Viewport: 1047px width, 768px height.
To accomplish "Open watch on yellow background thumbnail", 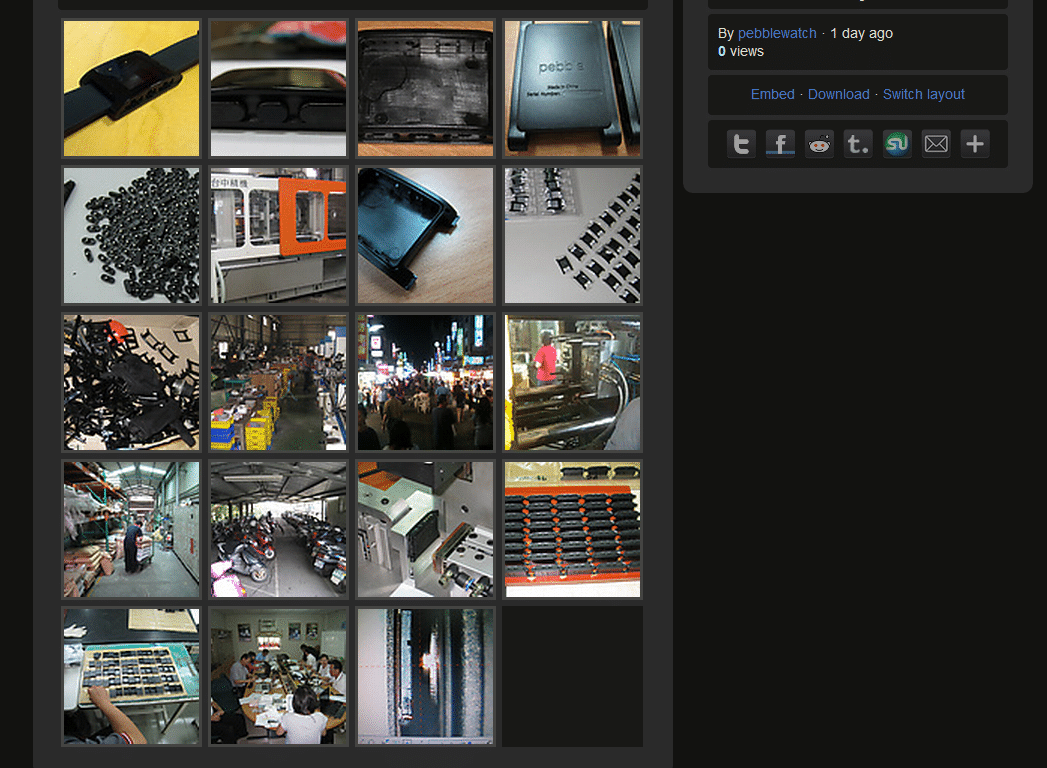I will pyautogui.click(x=131, y=89).
